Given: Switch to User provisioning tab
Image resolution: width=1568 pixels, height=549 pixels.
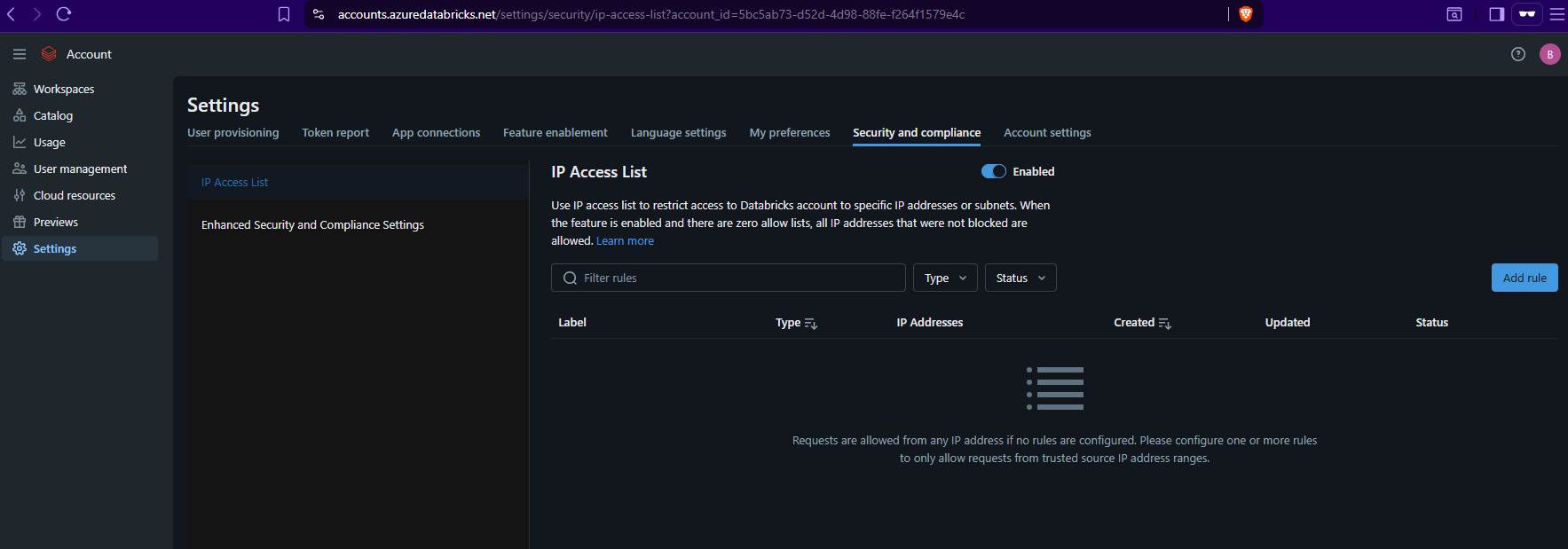Looking at the screenshot, I should pyautogui.click(x=232, y=132).
